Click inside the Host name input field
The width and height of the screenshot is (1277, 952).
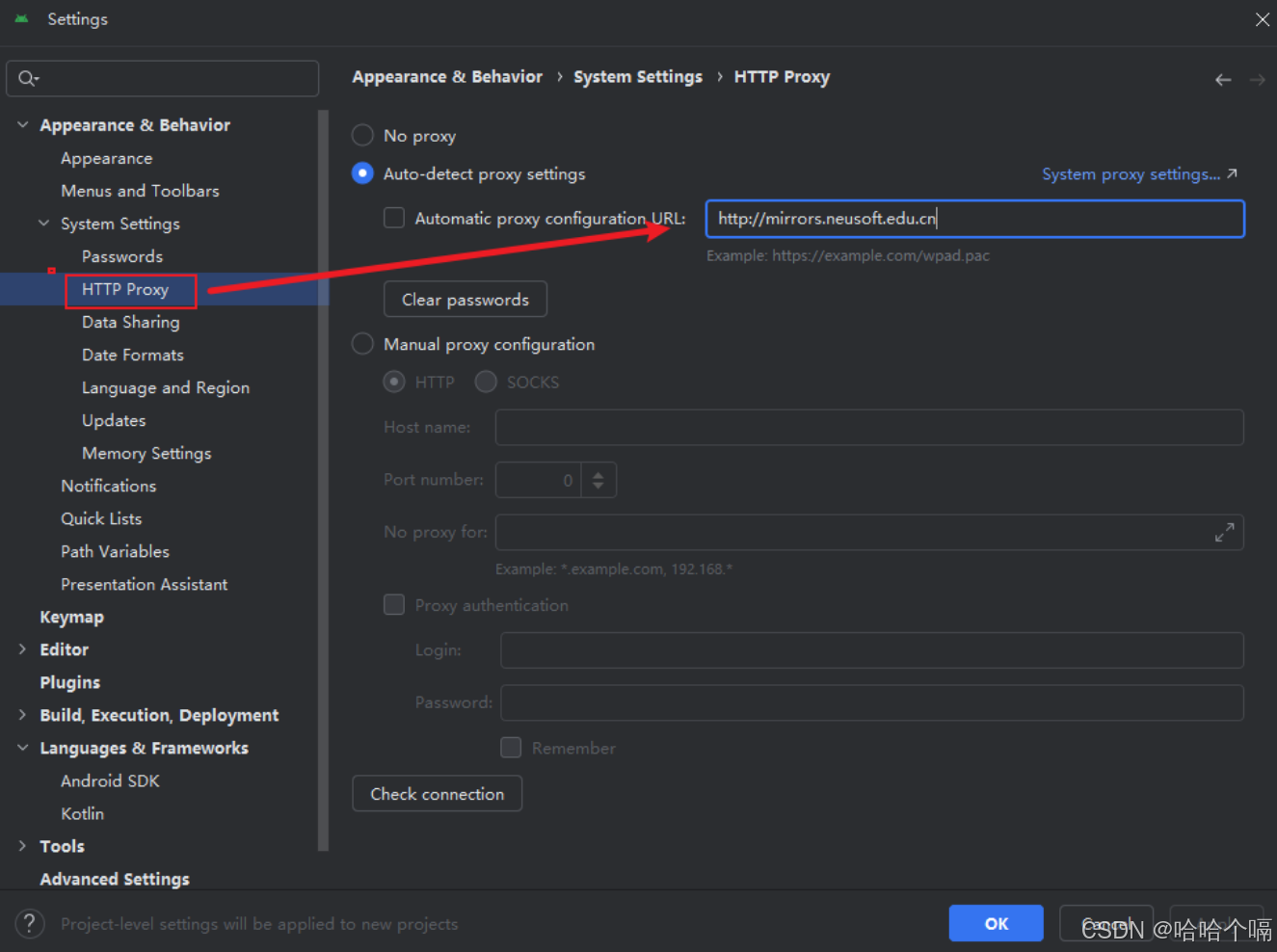point(867,427)
